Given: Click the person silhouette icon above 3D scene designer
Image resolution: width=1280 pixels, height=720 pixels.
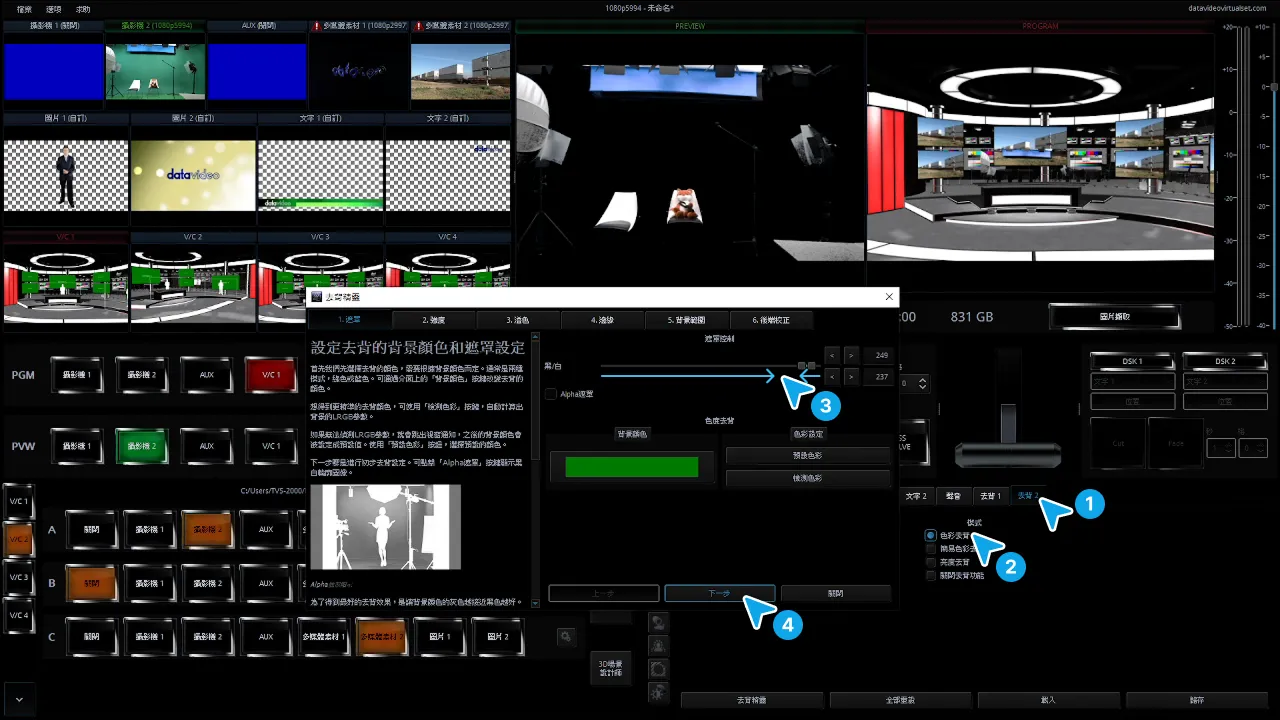Looking at the screenshot, I should pos(658,622).
